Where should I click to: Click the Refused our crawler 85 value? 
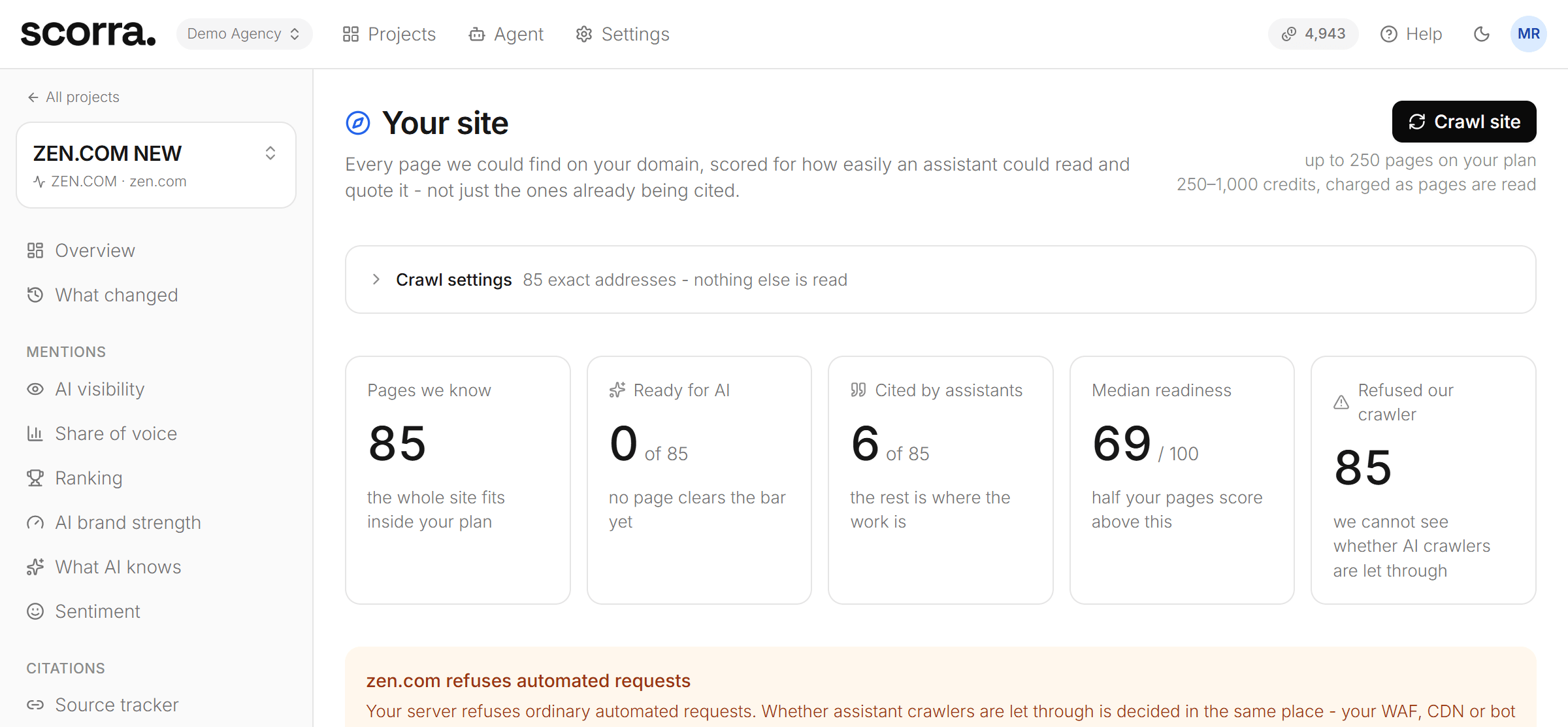point(1363,468)
